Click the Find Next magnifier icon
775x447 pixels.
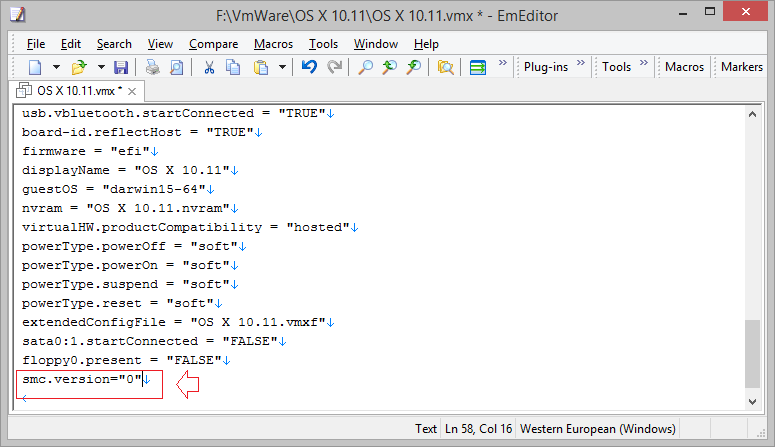tap(389, 67)
